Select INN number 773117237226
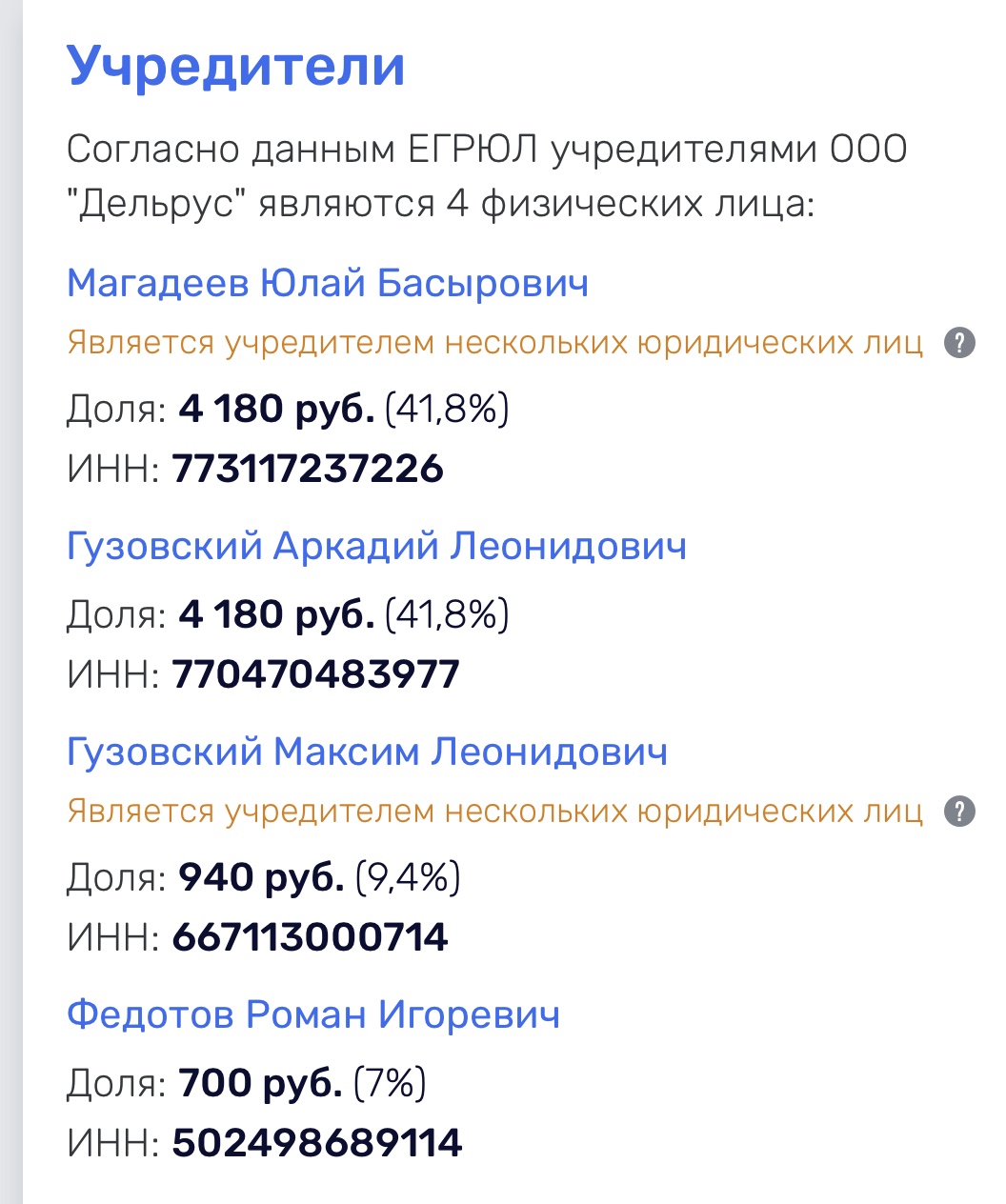 308,470
